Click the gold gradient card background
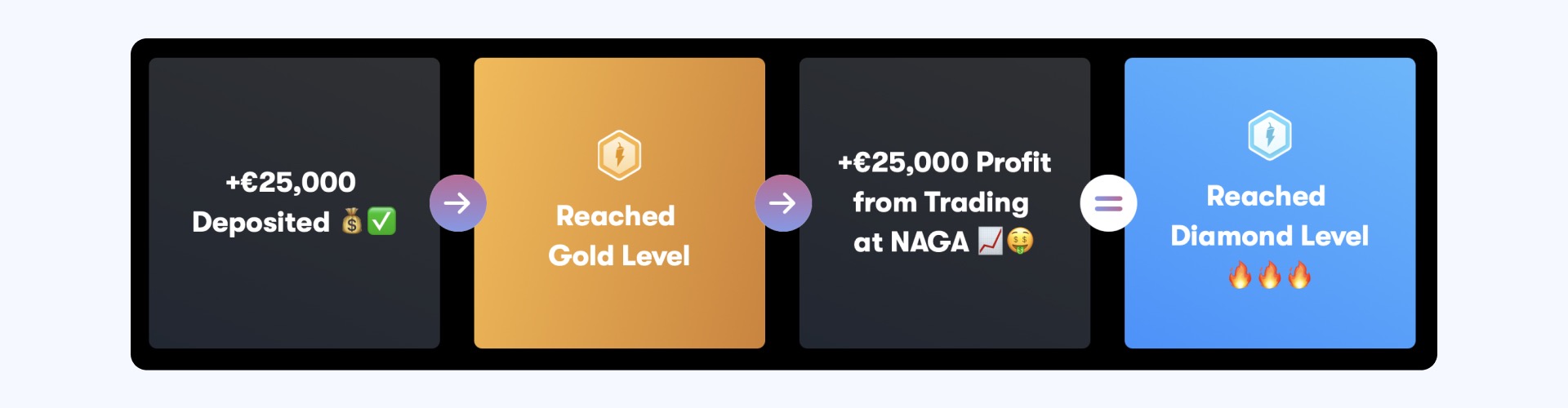The height and width of the screenshot is (408, 1568). [619, 310]
